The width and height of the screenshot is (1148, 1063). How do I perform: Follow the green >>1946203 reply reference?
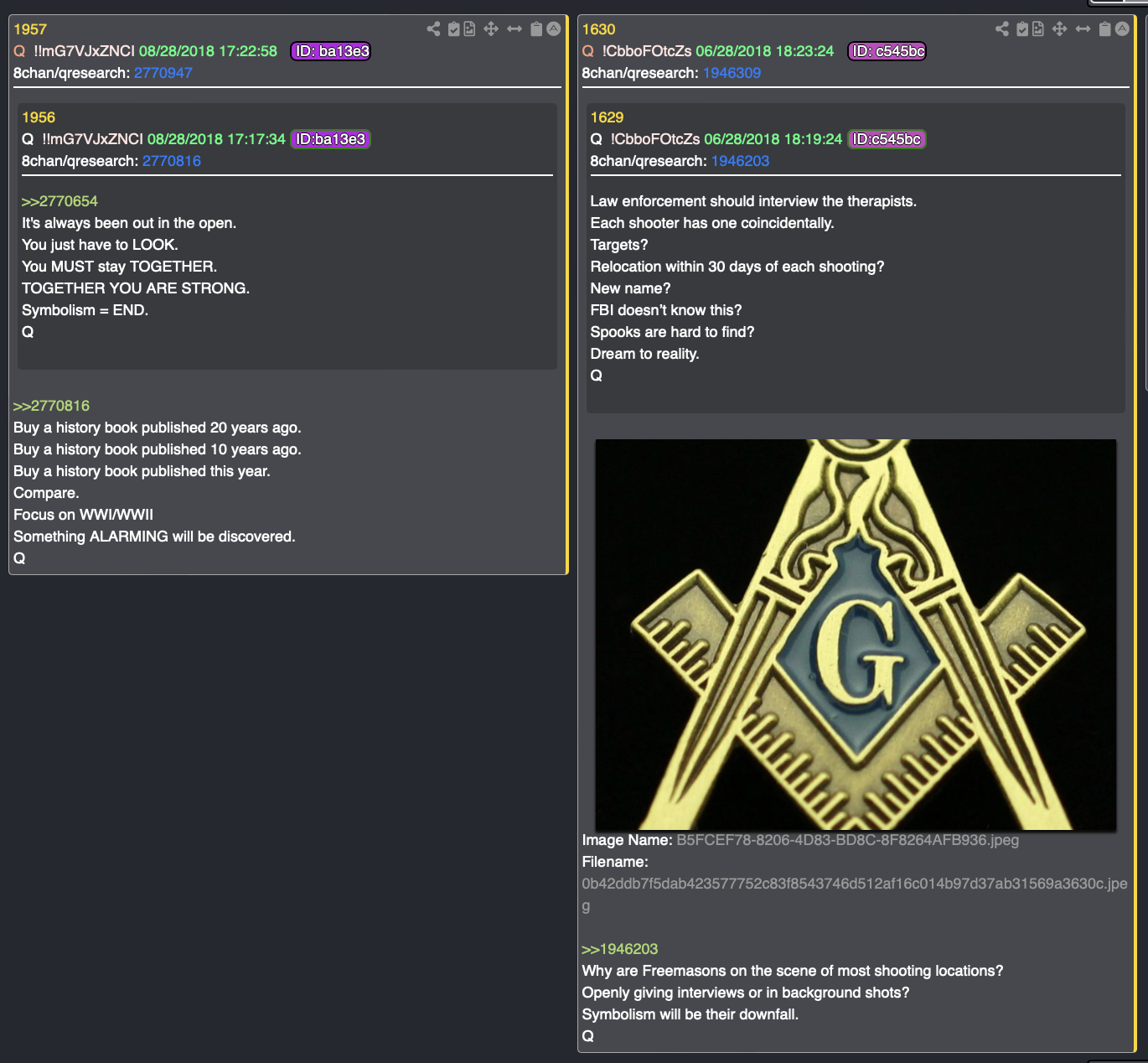coord(620,949)
